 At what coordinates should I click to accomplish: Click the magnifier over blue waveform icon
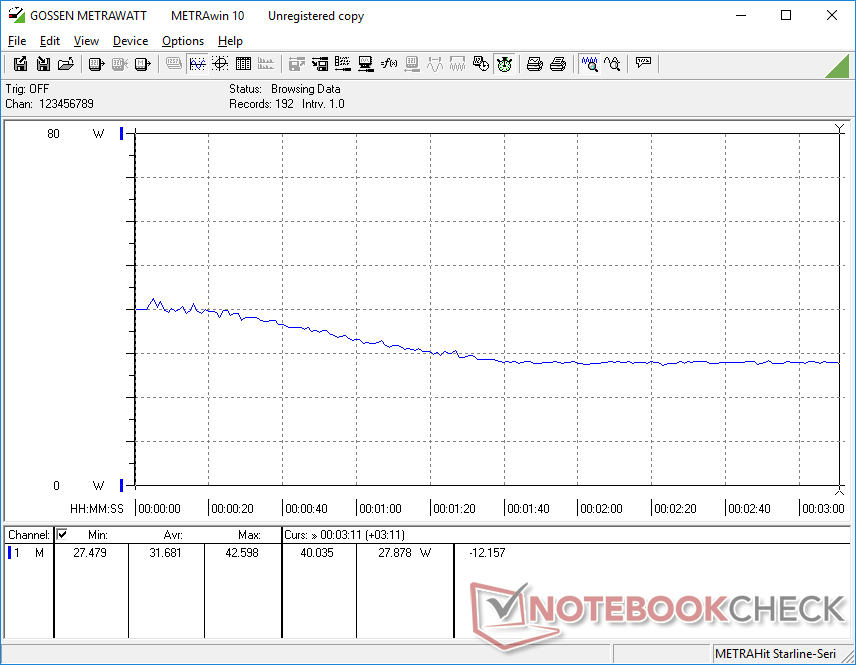point(588,64)
